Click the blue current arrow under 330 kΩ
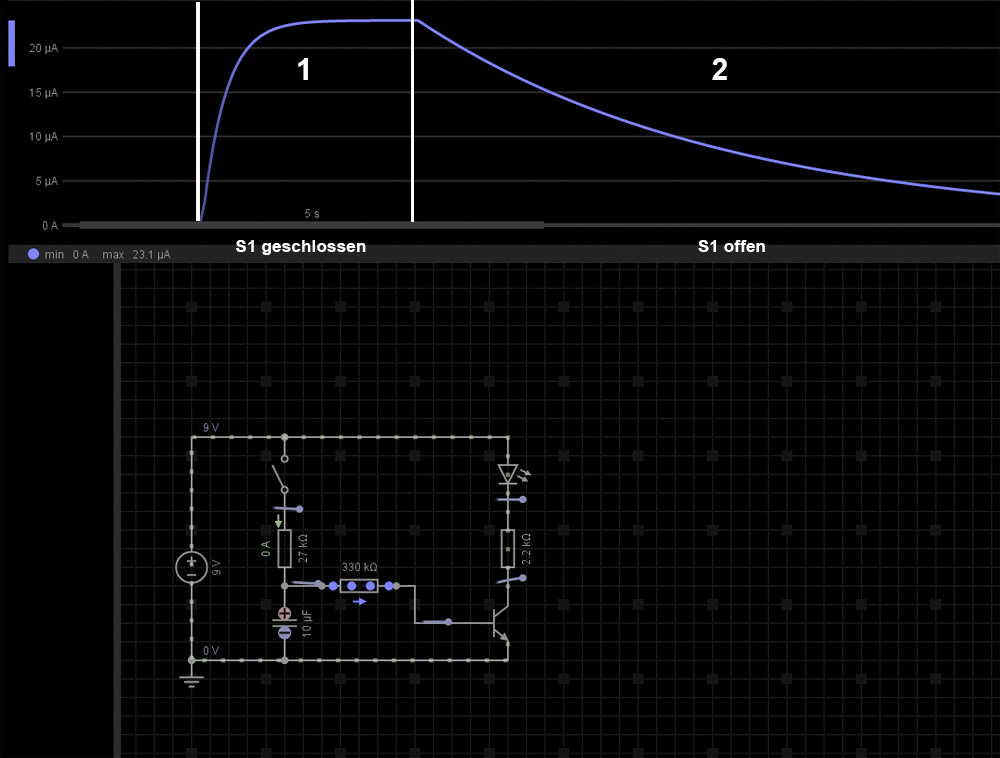Viewport: 1000px width, 758px height. pyautogui.click(x=360, y=602)
